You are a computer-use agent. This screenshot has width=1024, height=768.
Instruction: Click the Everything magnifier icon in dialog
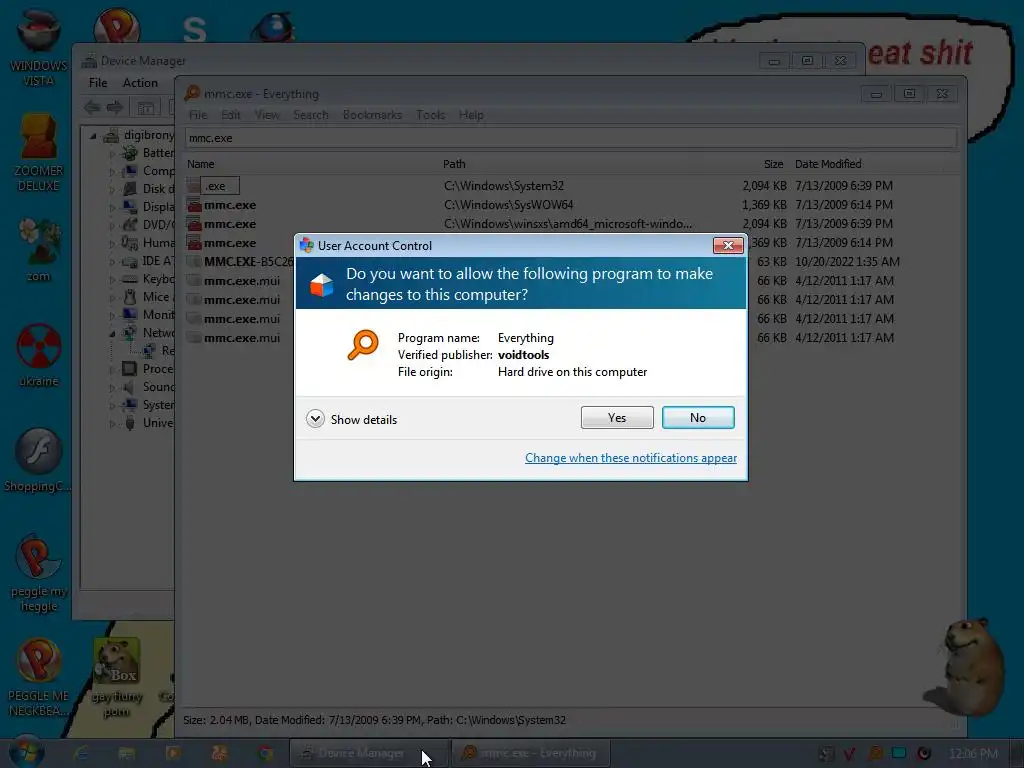[362, 345]
